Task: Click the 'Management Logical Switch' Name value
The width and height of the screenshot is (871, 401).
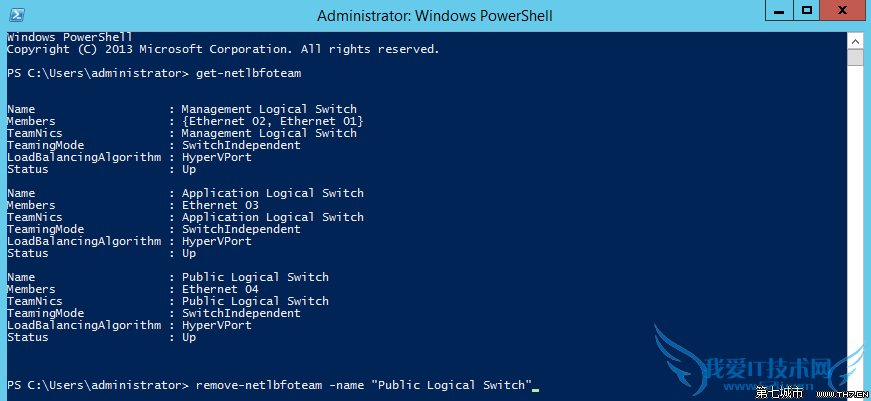Action: (x=269, y=109)
